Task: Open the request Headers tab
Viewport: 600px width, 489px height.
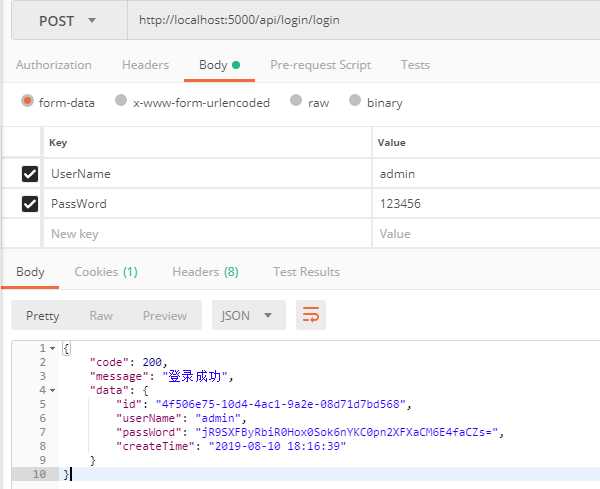Action: click(145, 65)
